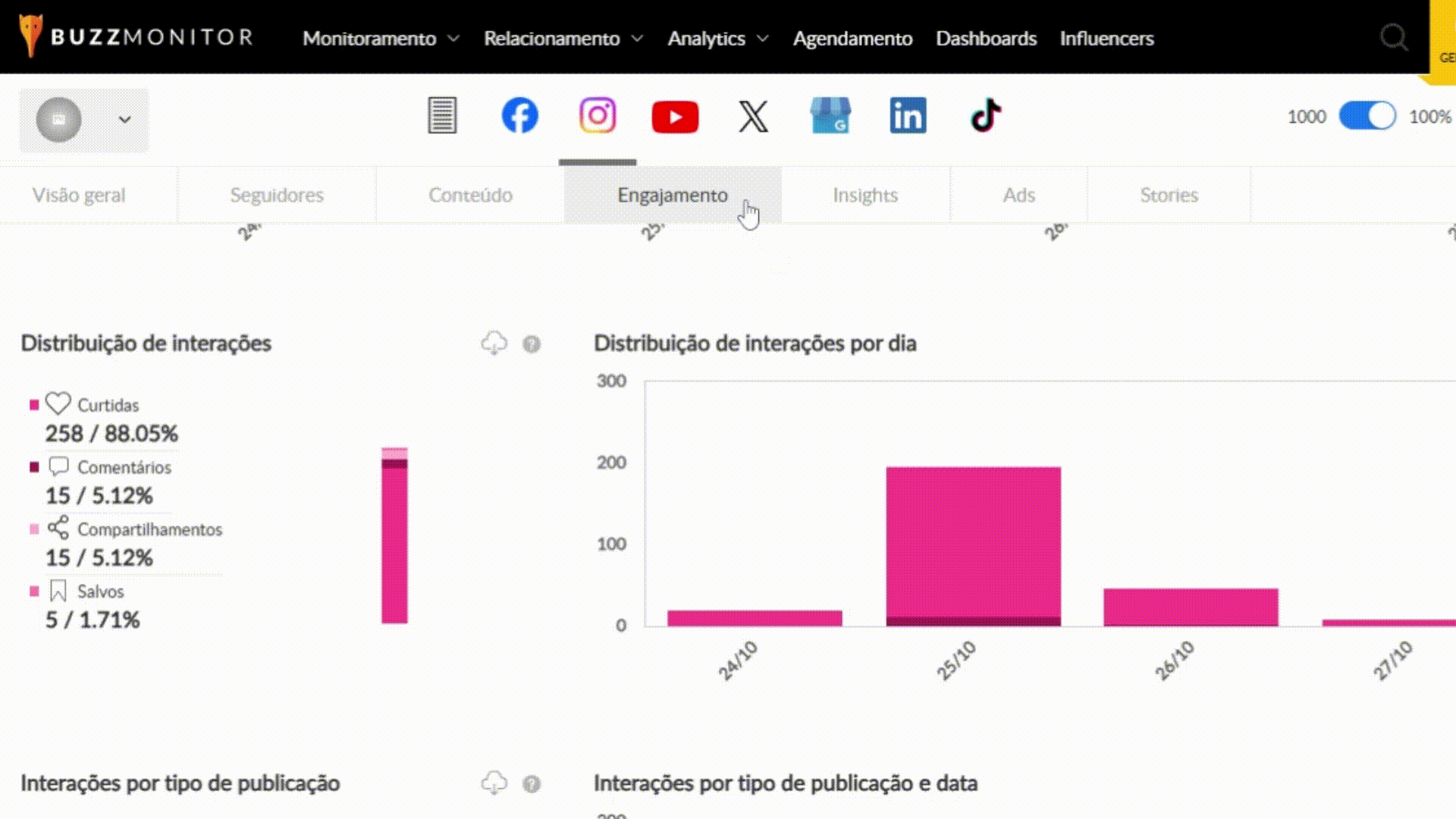The width and height of the screenshot is (1456, 819).
Task: Open the X (Twitter) network icon
Action: 753,117
